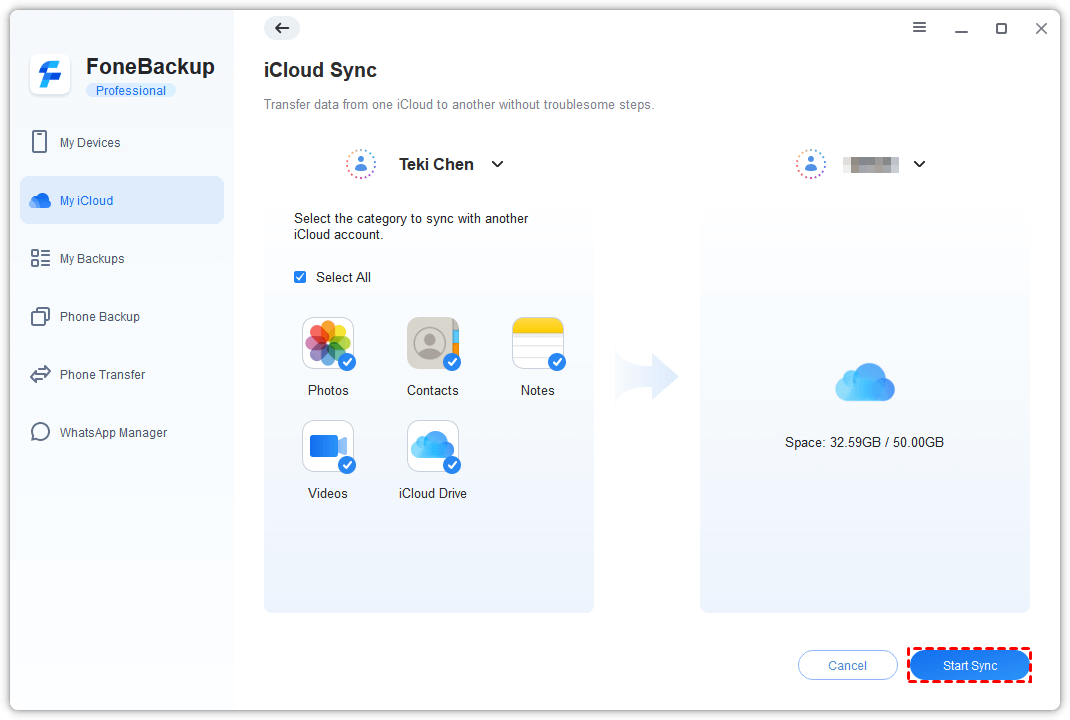This screenshot has height=720, width=1070.
Task: Click the iCloud Drive label text
Action: [433, 493]
